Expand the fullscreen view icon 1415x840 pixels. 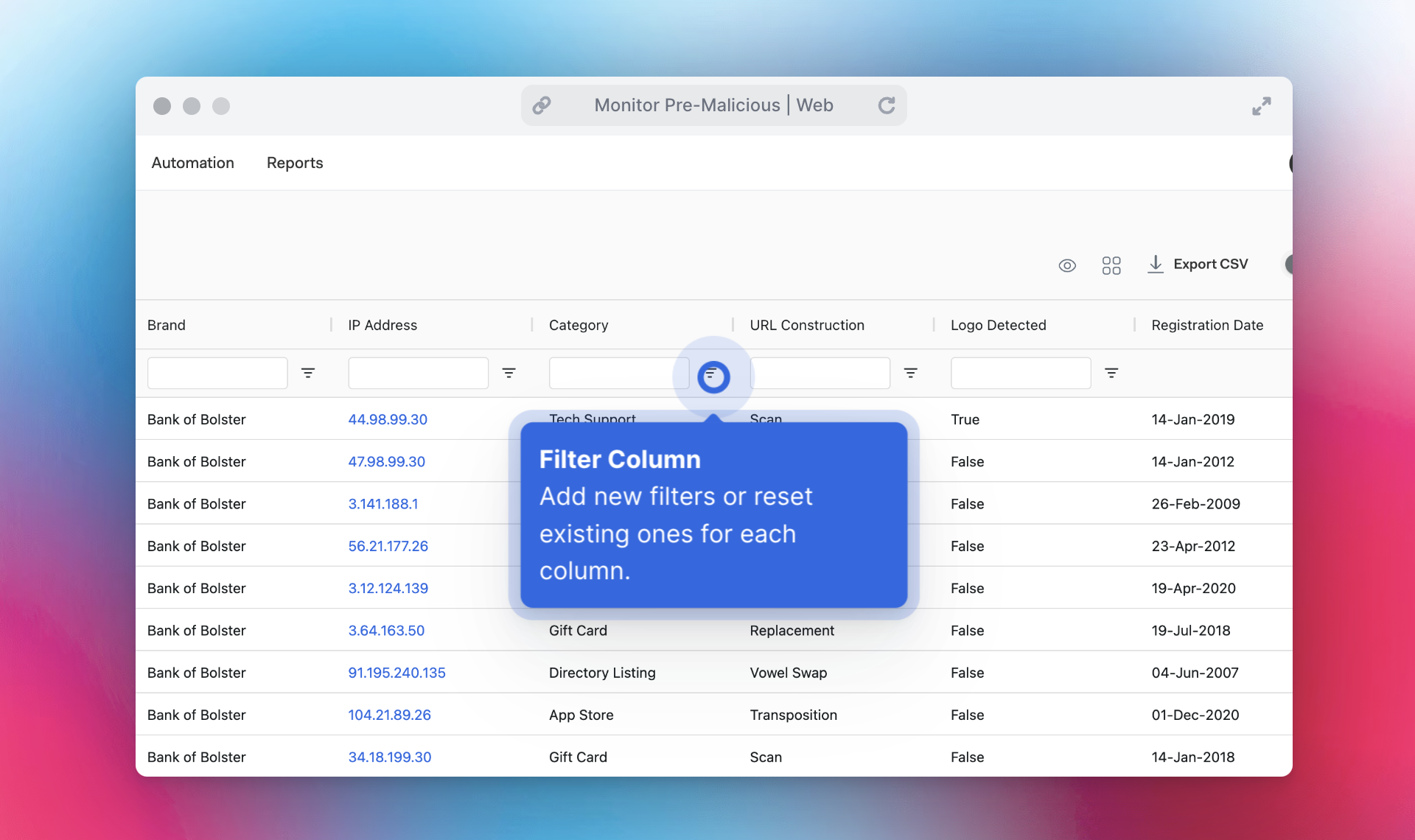coord(1262,106)
